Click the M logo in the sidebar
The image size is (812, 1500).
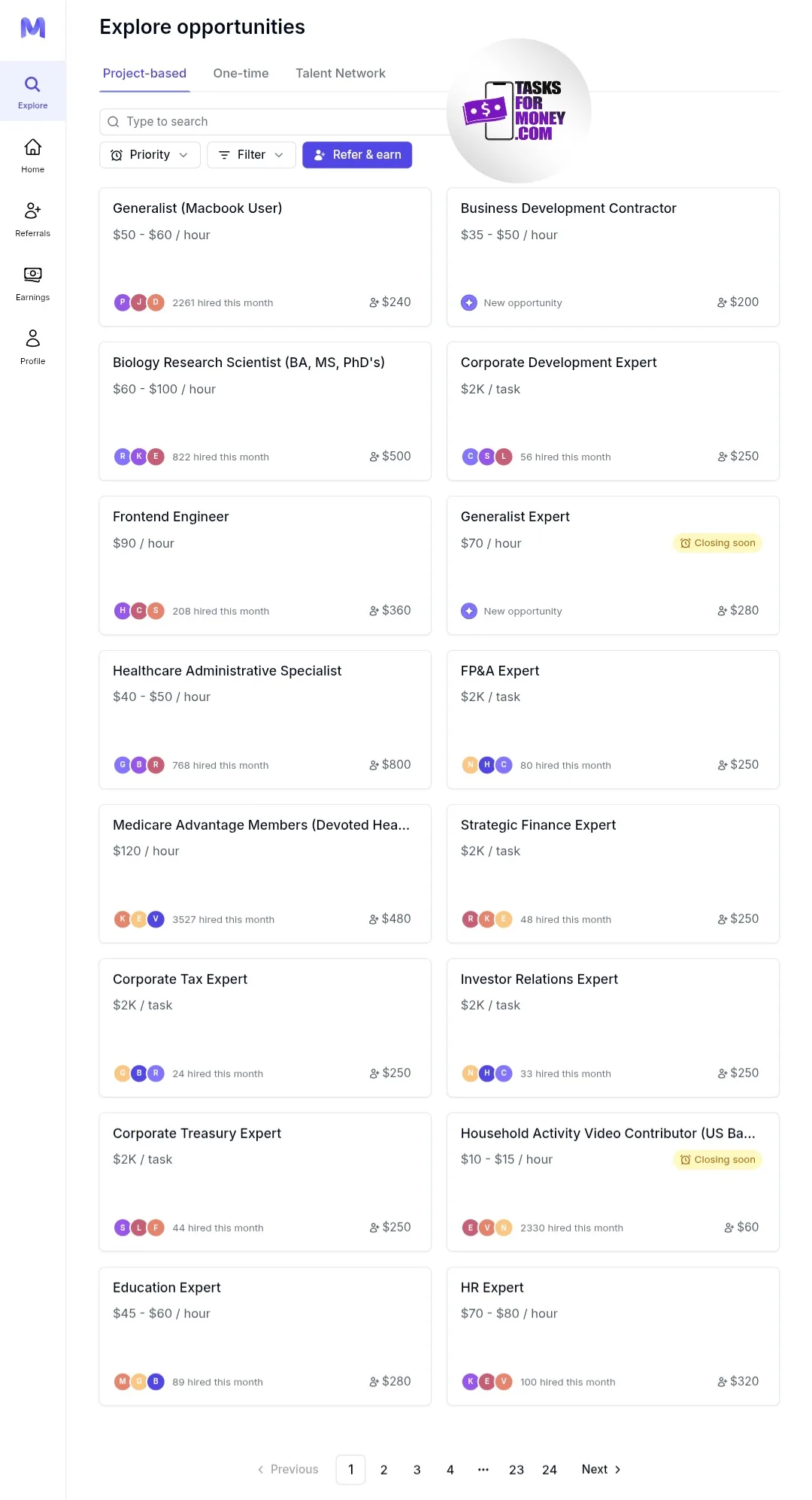32,28
